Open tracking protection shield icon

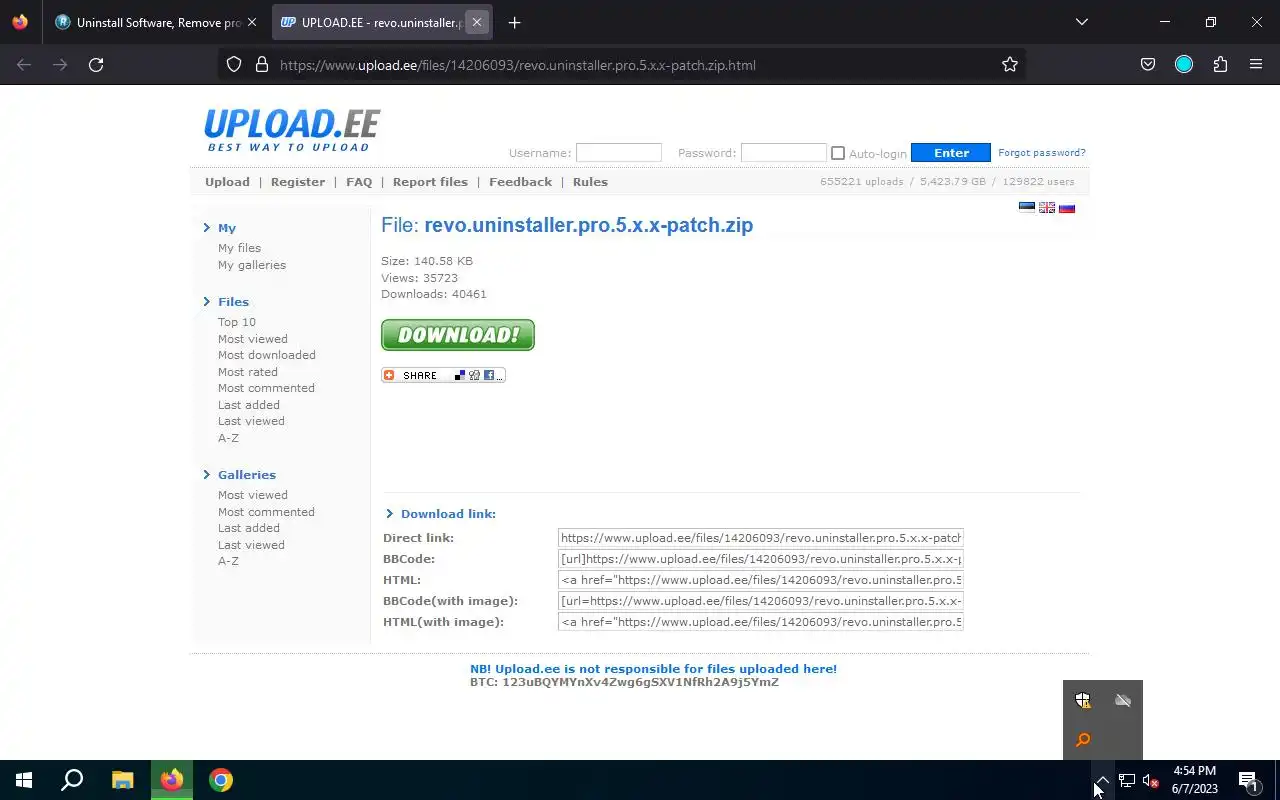click(234, 65)
